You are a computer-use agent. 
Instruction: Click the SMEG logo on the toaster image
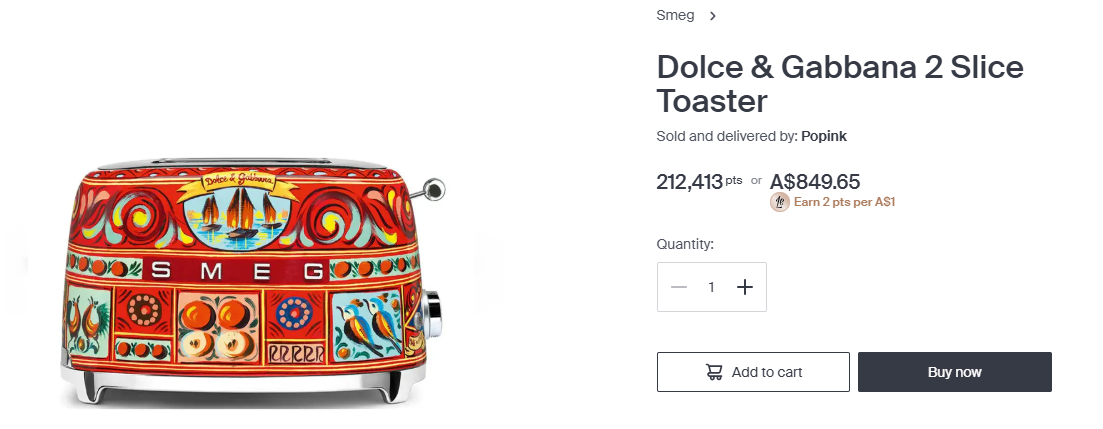coord(239,270)
